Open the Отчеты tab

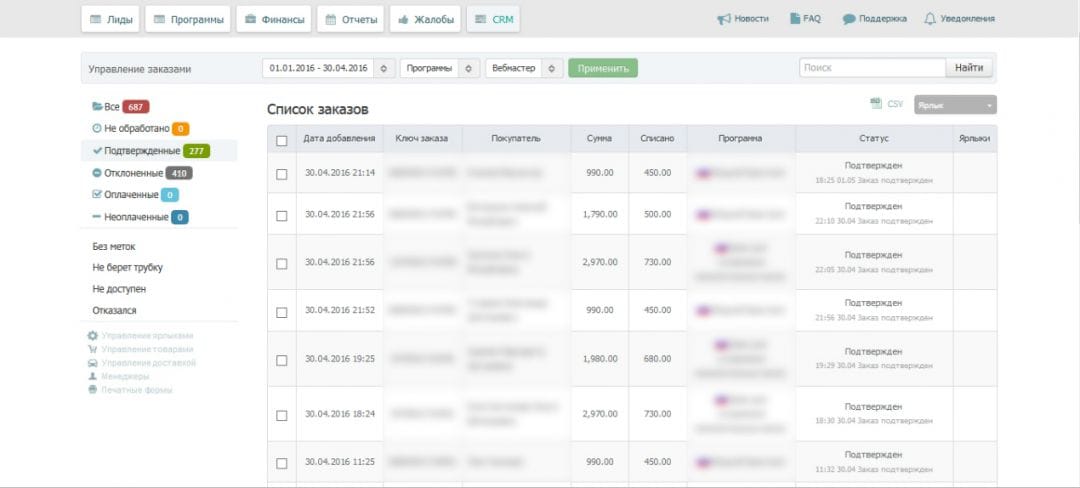351,19
